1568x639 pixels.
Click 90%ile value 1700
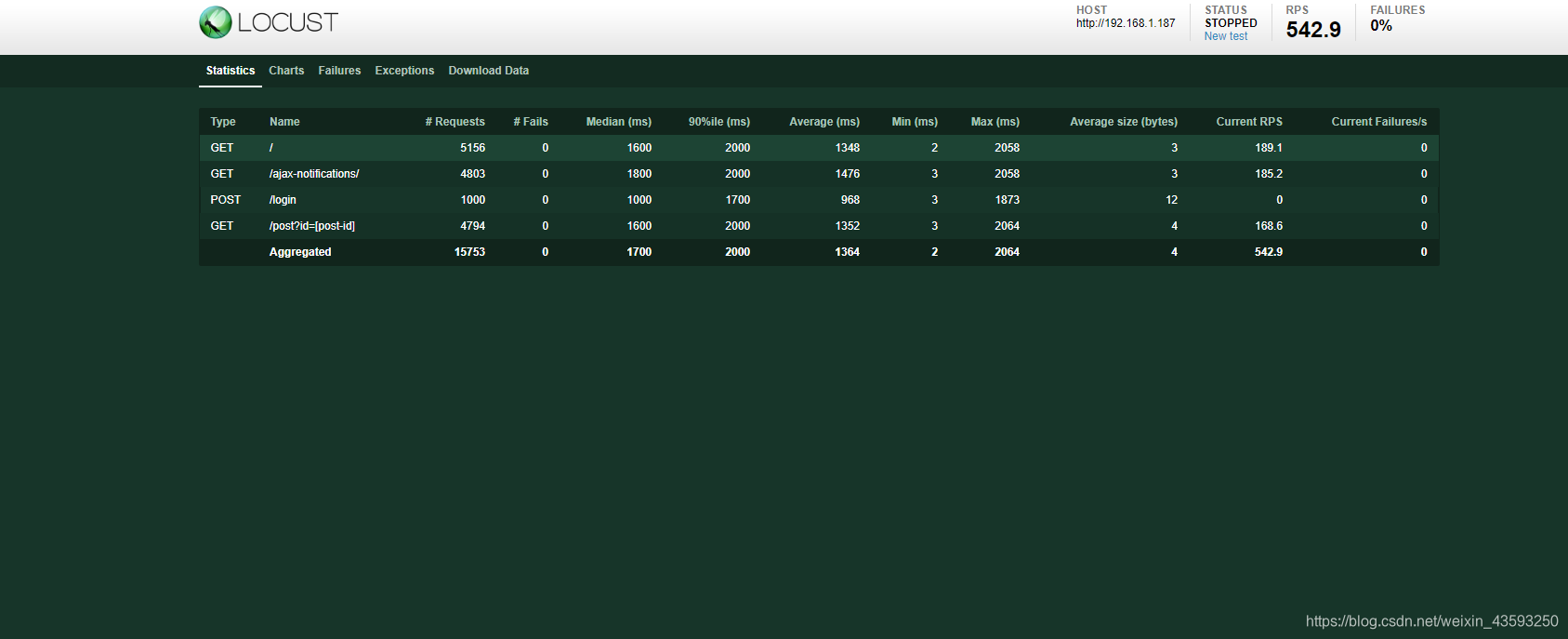click(x=738, y=200)
